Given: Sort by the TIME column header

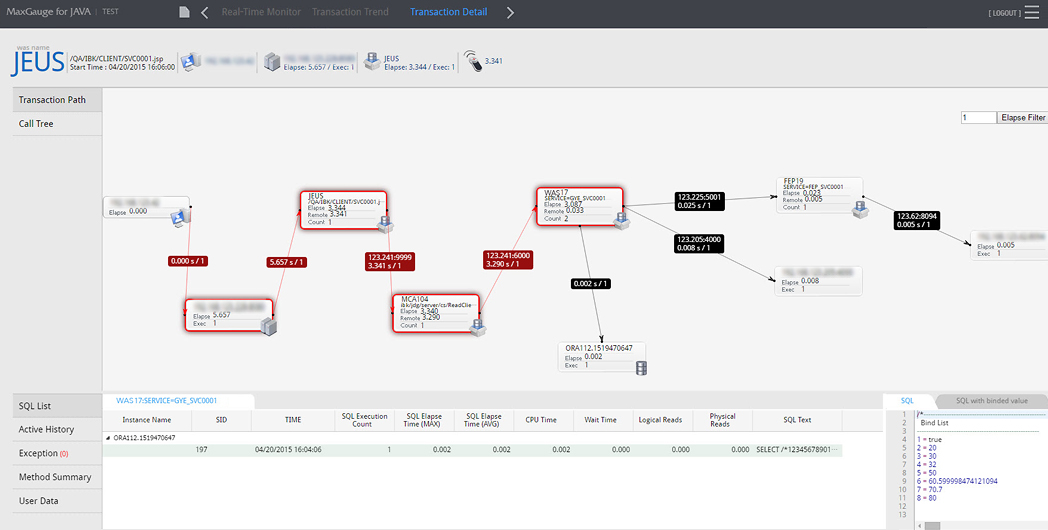Looking at the screenshot, I should click(293, 420).
